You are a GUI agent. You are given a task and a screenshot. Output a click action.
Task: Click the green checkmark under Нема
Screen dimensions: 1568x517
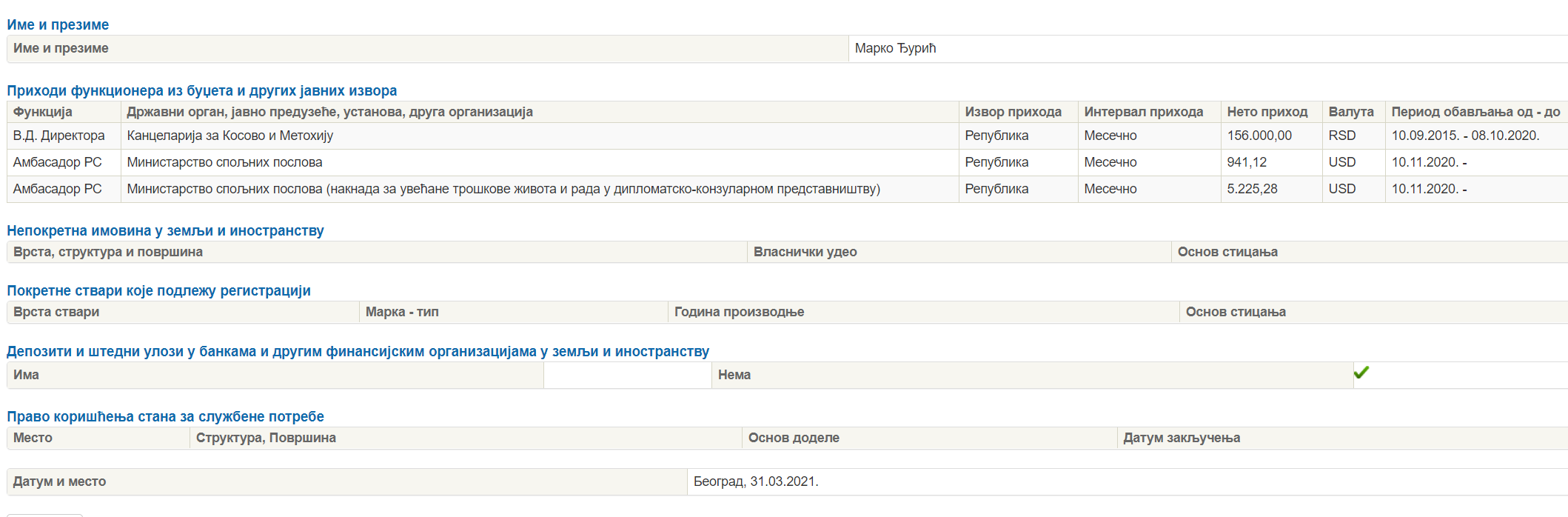click(1361, 373)
